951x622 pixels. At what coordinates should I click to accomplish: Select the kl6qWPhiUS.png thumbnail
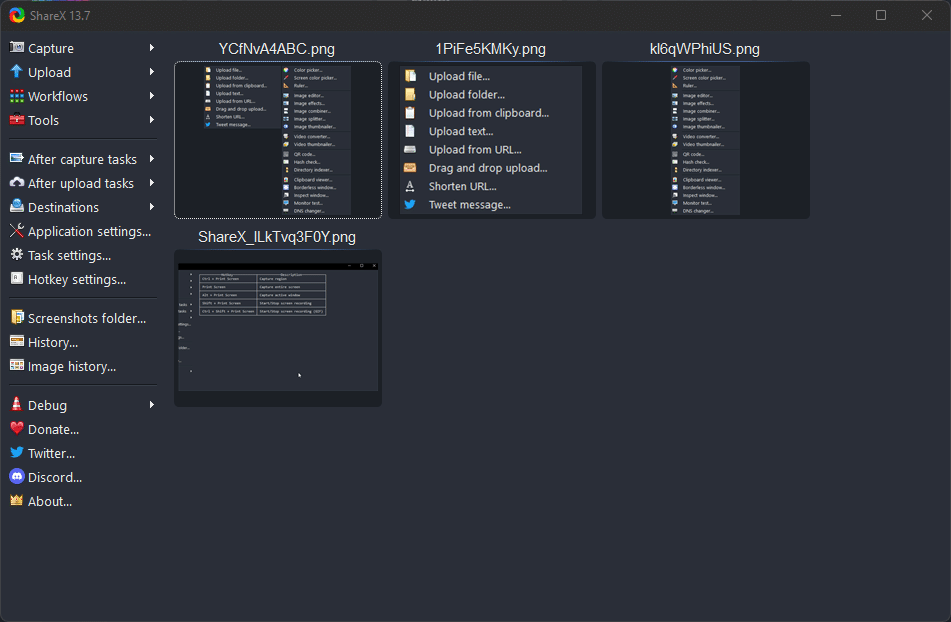coord(705,140)
